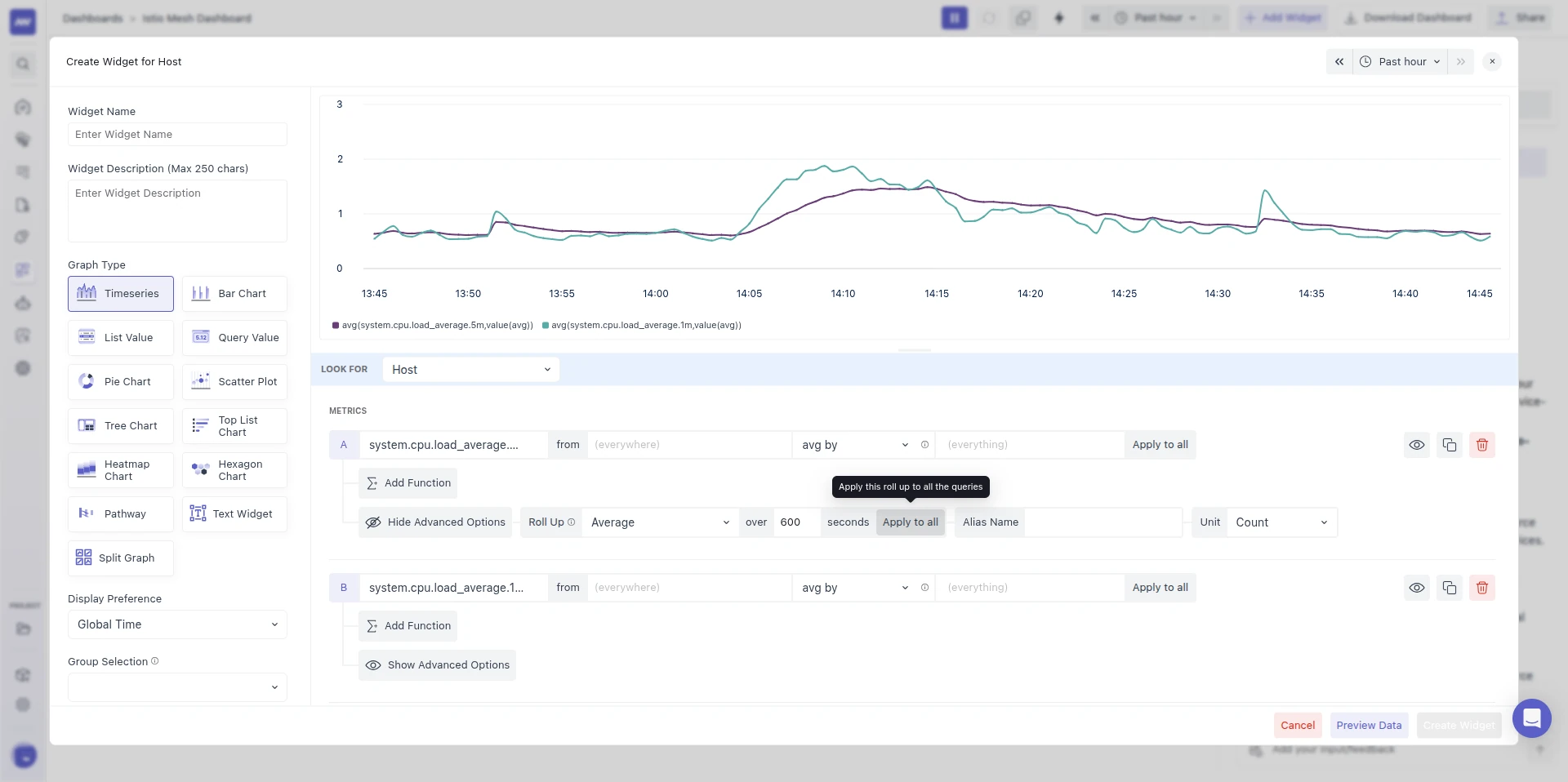
Task: Select the Heatmap Chart graph type
Action: (121, 470)
